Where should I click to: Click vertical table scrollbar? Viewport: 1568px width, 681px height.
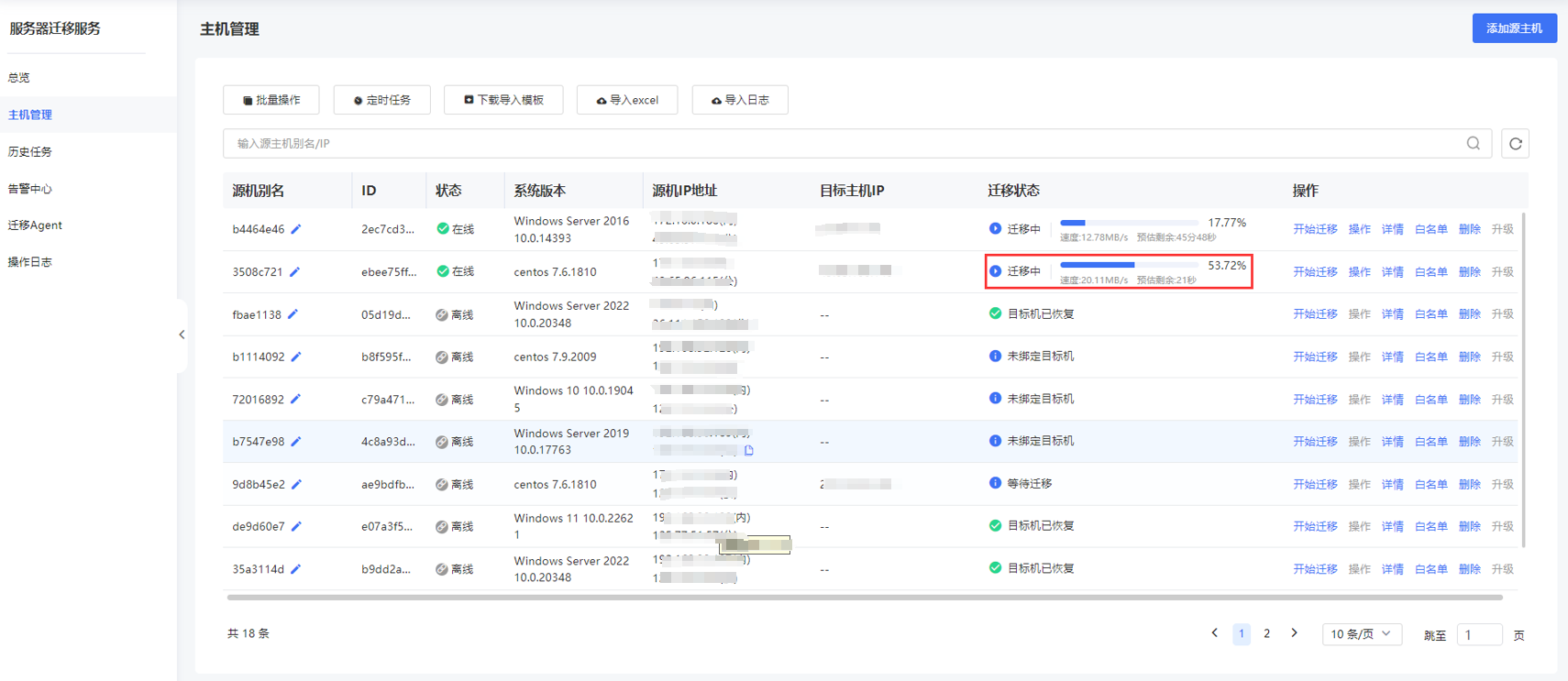pos(1523,380)
